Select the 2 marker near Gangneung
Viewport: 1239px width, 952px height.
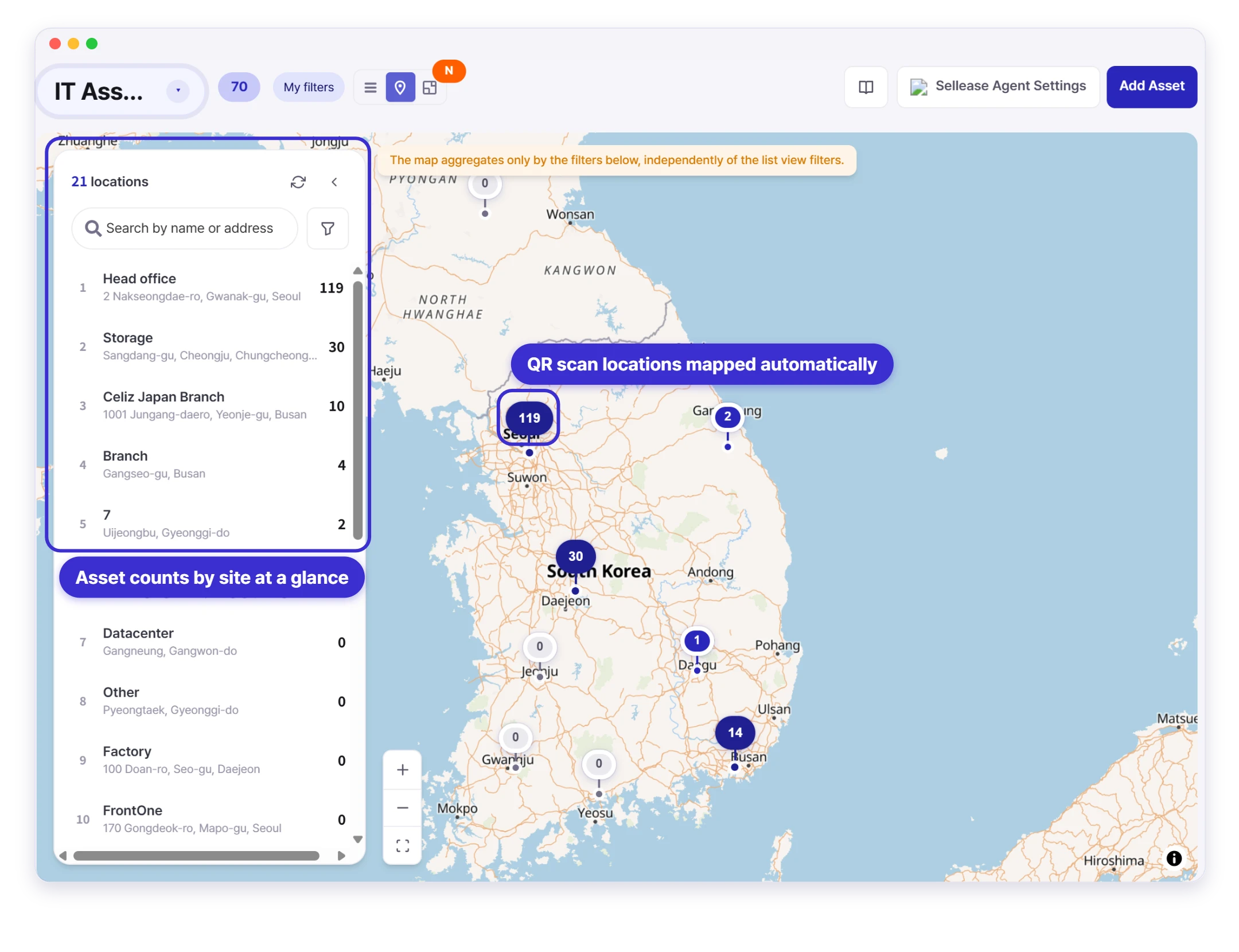point(727,416)
